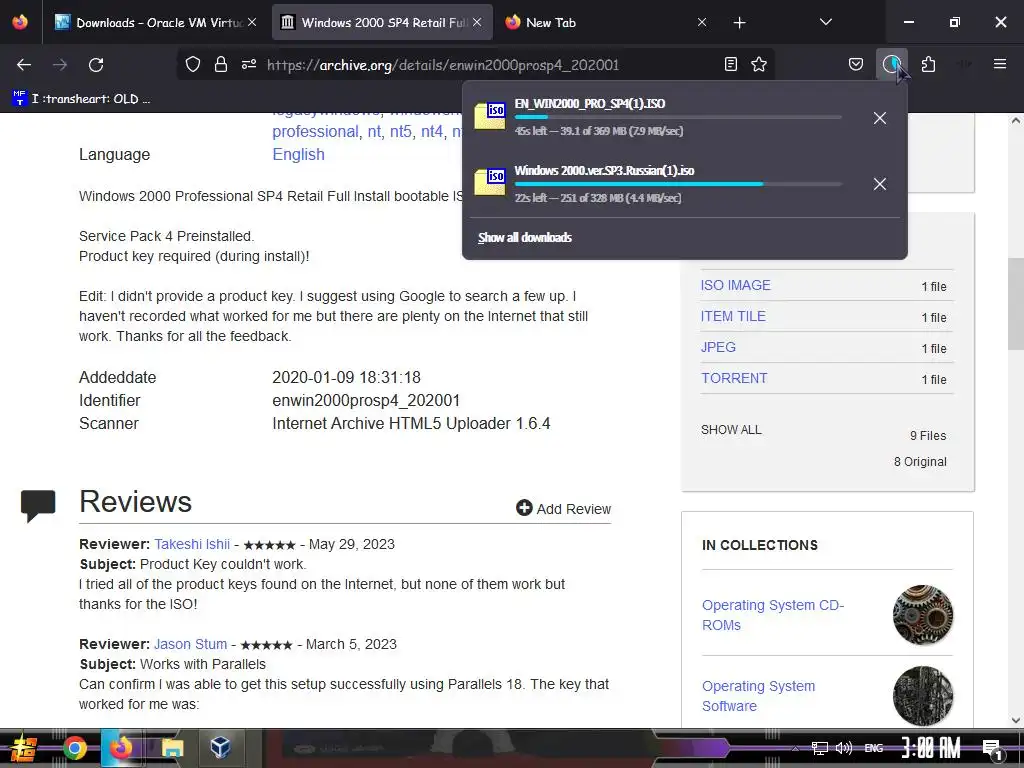
Task: Click the scrollbar down arrow
Action: 1016,720
